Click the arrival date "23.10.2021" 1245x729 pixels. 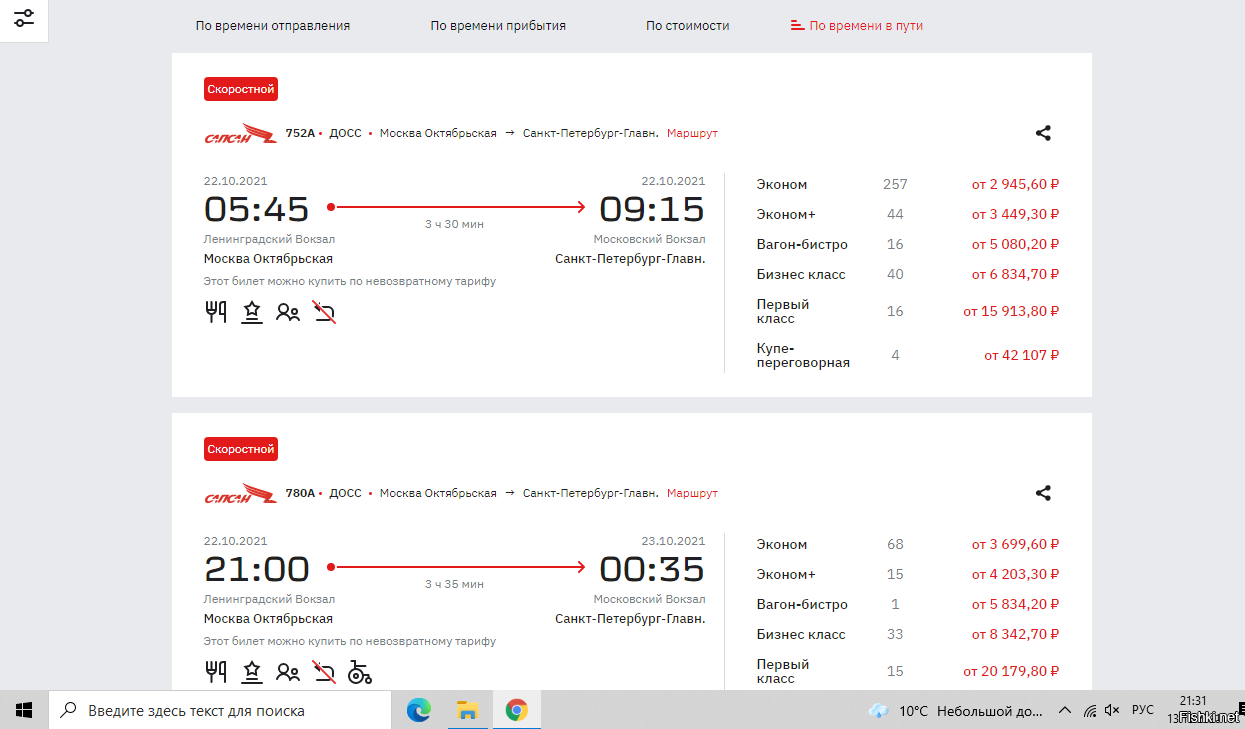[x=674, y=541]
